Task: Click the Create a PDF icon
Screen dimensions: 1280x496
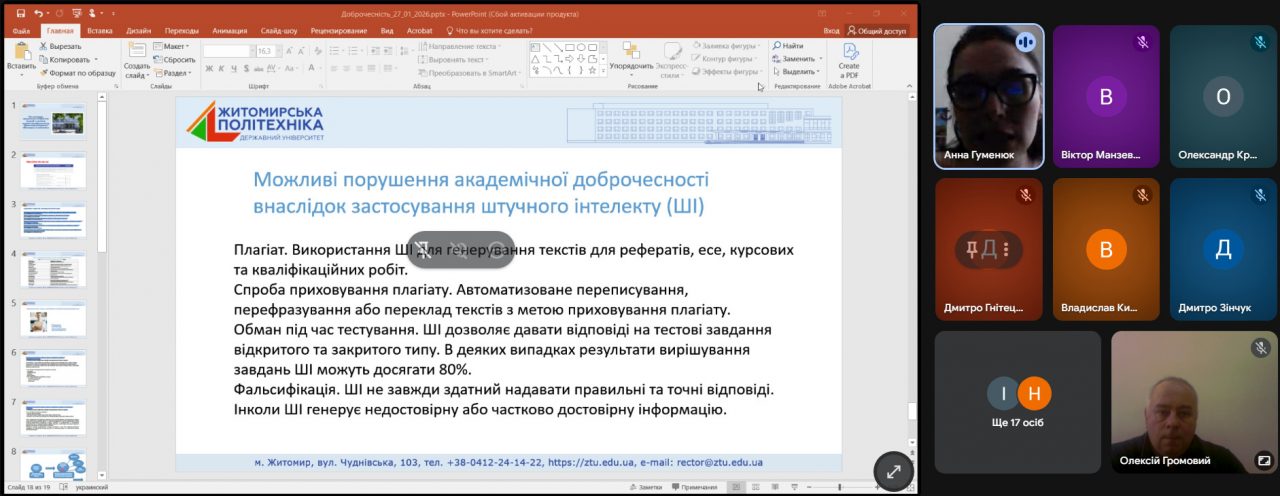Action: pos(850,52)
